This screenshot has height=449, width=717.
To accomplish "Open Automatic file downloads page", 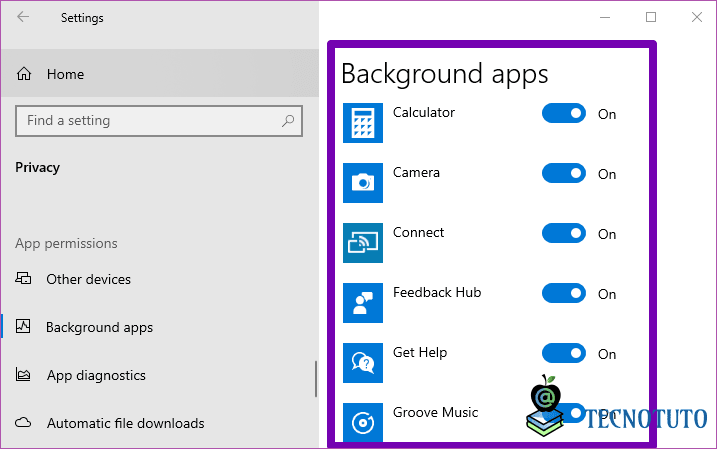I will click(160, 423).
